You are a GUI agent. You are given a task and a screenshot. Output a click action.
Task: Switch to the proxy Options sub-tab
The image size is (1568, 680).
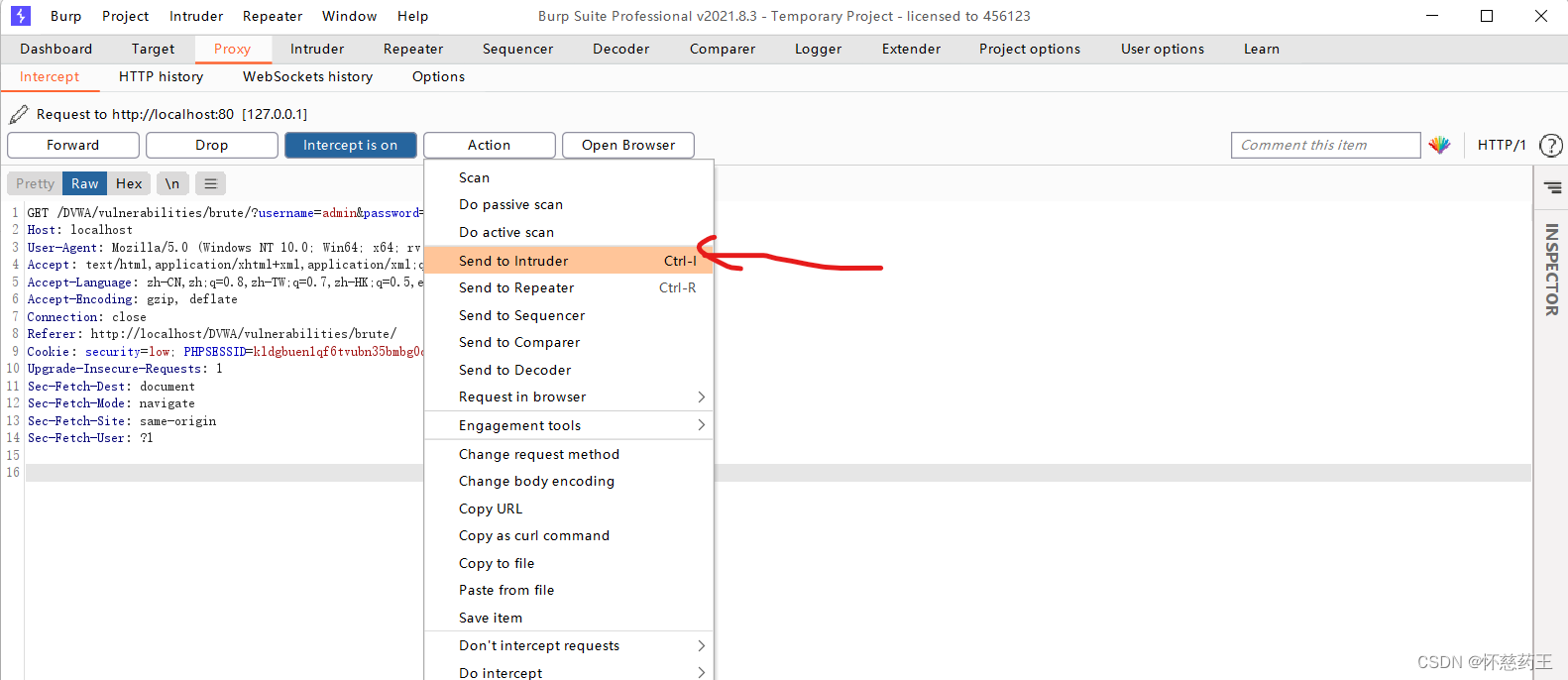coord(438,76)
